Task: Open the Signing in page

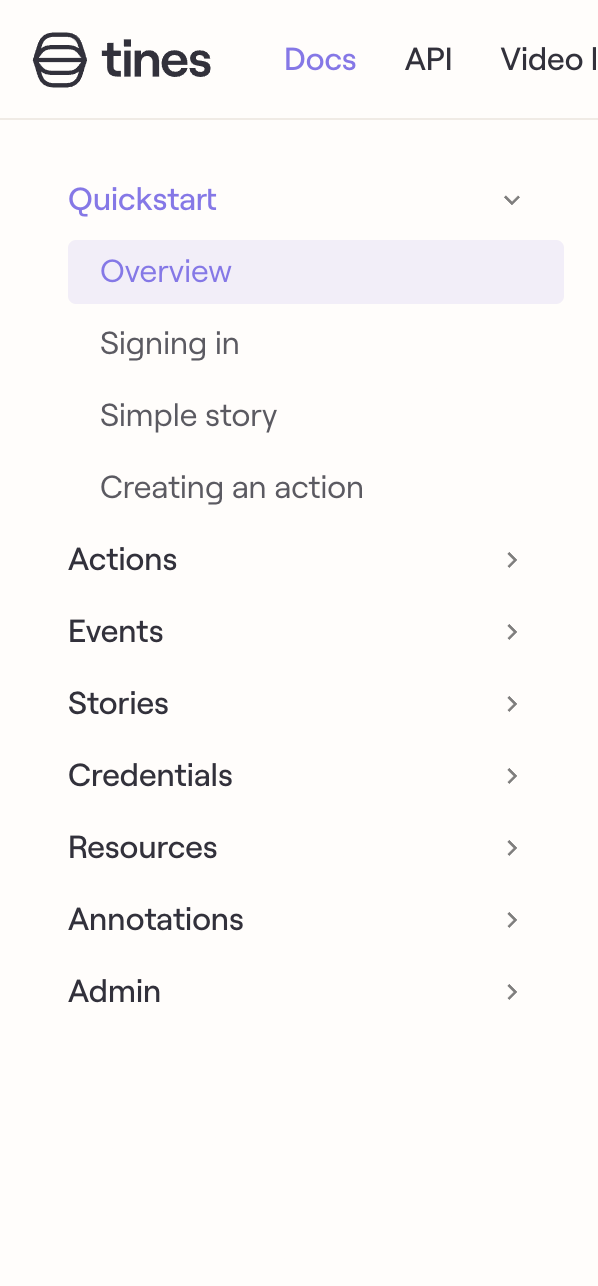Action: point(169,343)
